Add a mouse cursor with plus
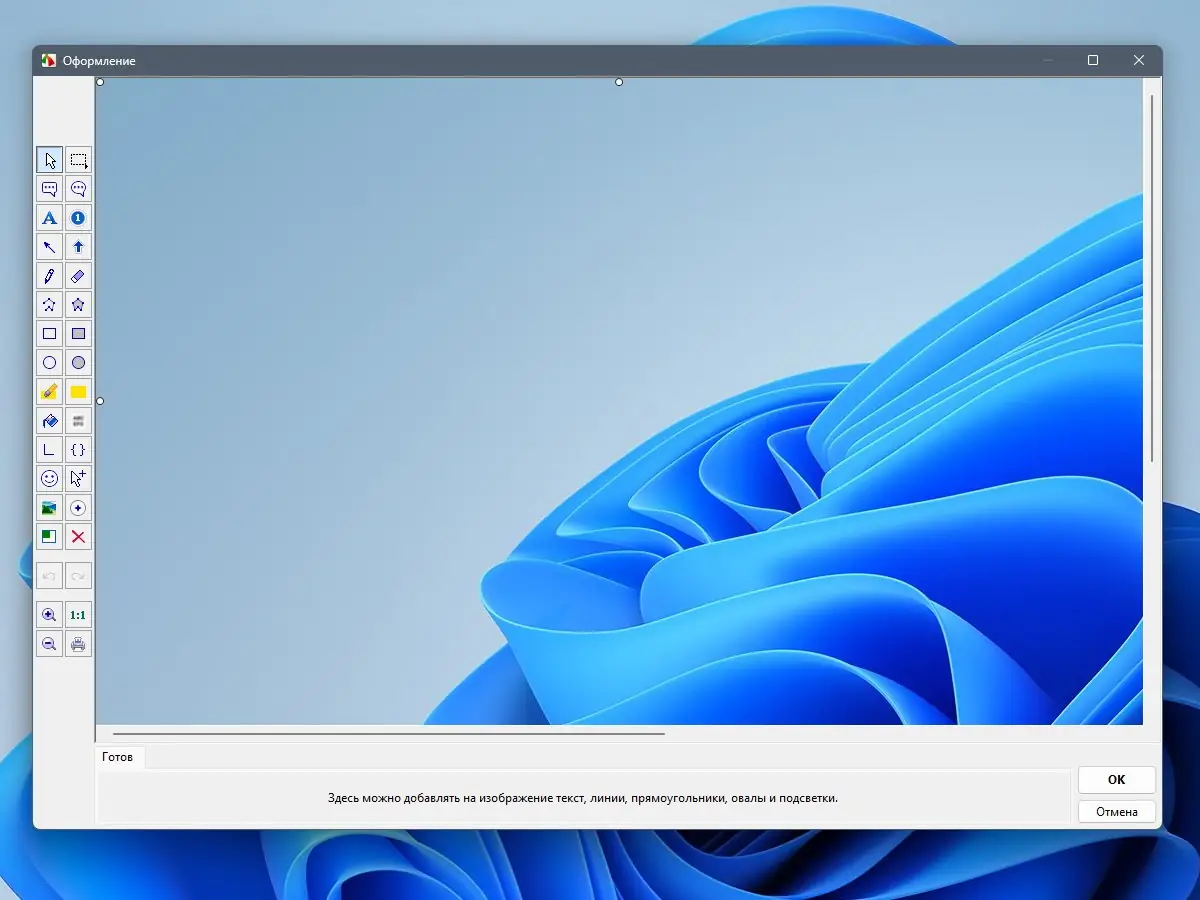The image size is (1200, 900). [78, 479]
